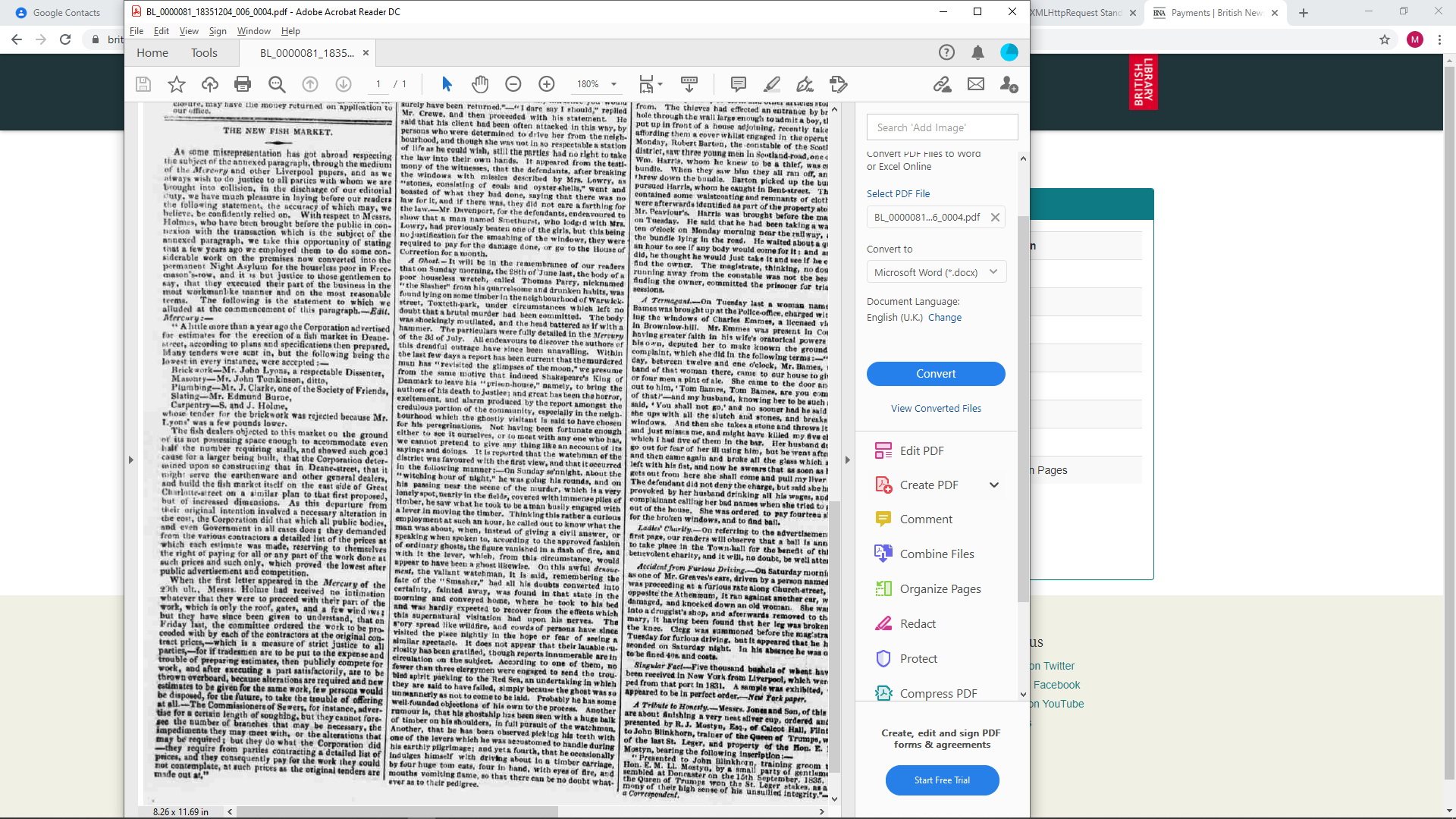Close the BL_0000081 document tab
The image size is (1456, 819).
click(366, 52)
